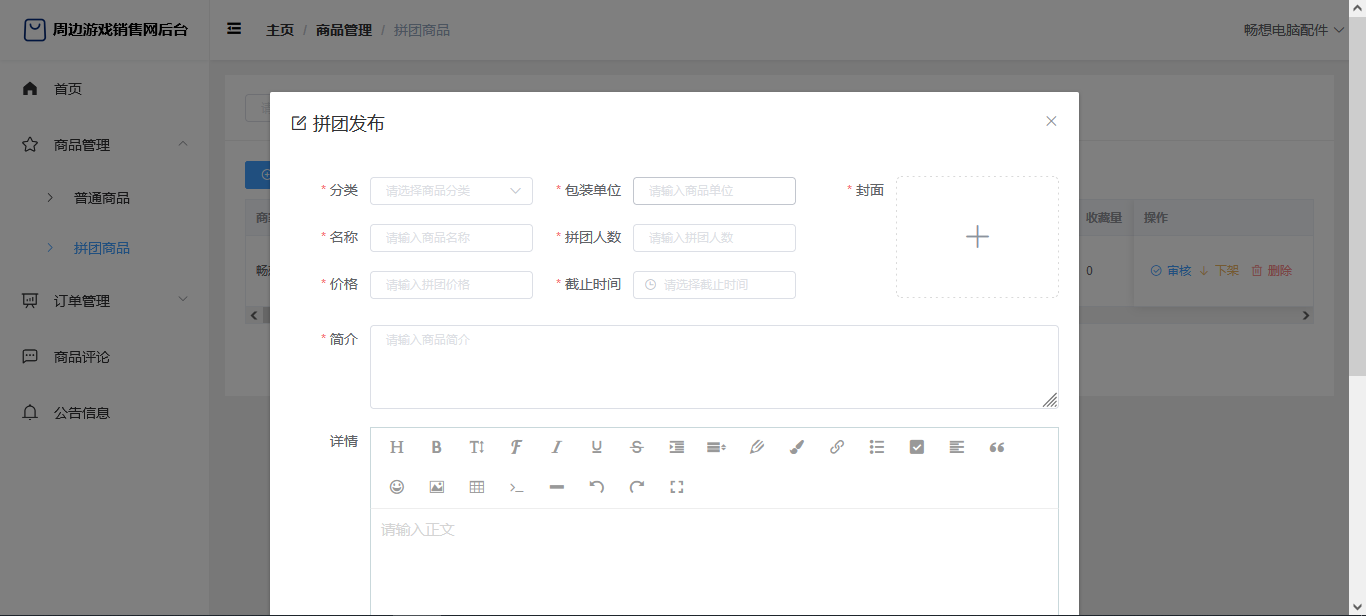The height and width of the screenshot is (616, 1366).
Task: Click the undo arrow in editor toolbar
Action: pos(597,487)
